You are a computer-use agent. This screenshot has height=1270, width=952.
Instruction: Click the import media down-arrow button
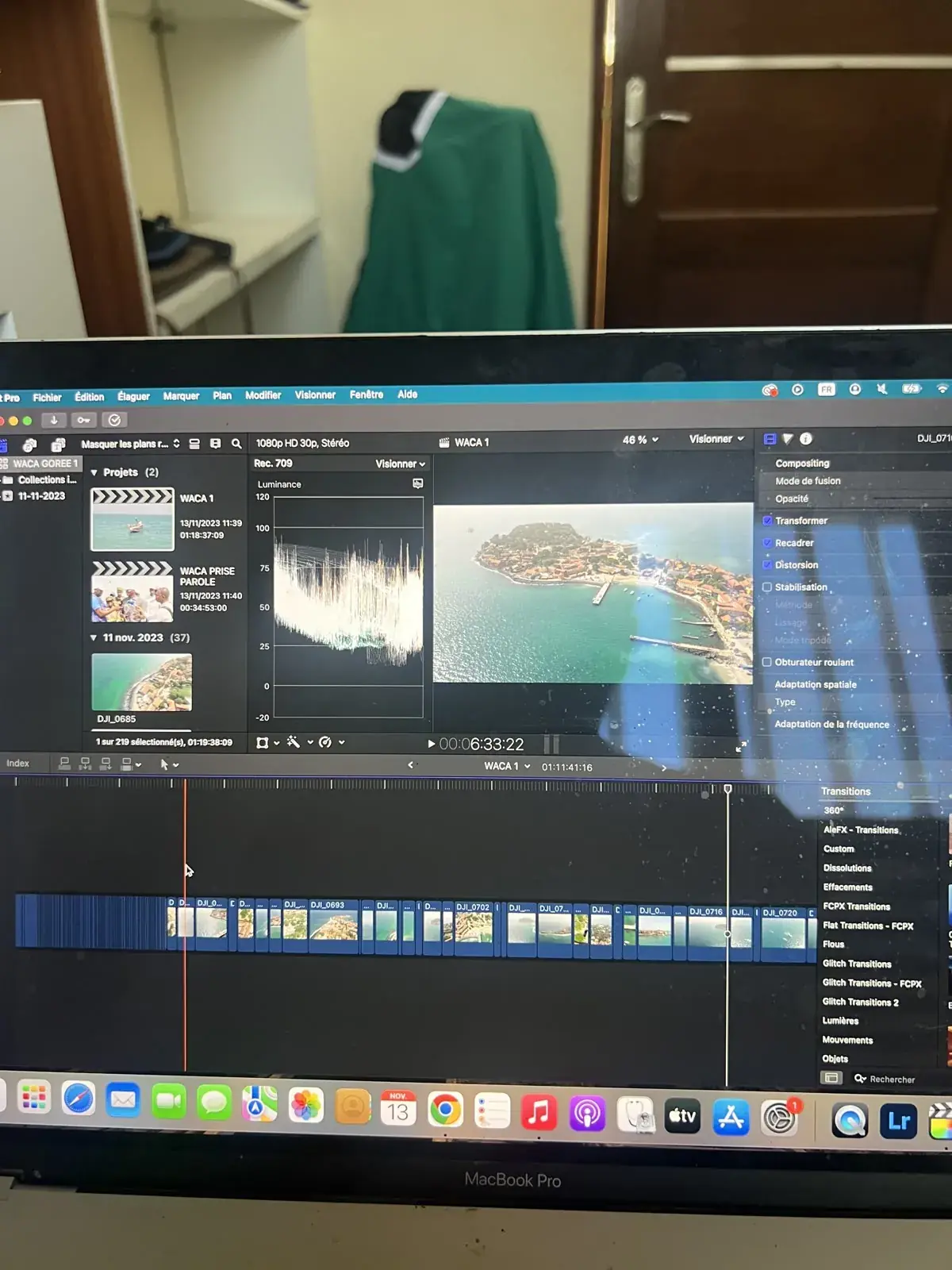[54, 420]
